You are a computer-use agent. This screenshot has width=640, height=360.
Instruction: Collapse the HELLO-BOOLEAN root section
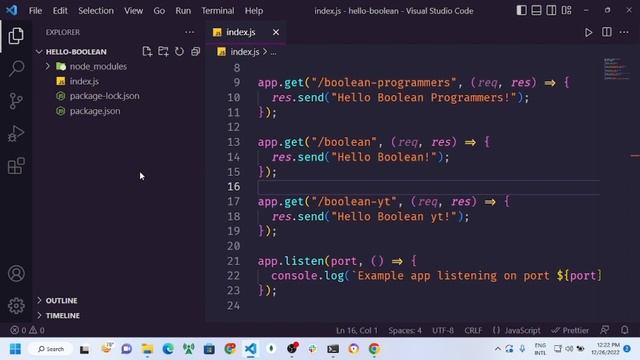click(x=39, y=52)
